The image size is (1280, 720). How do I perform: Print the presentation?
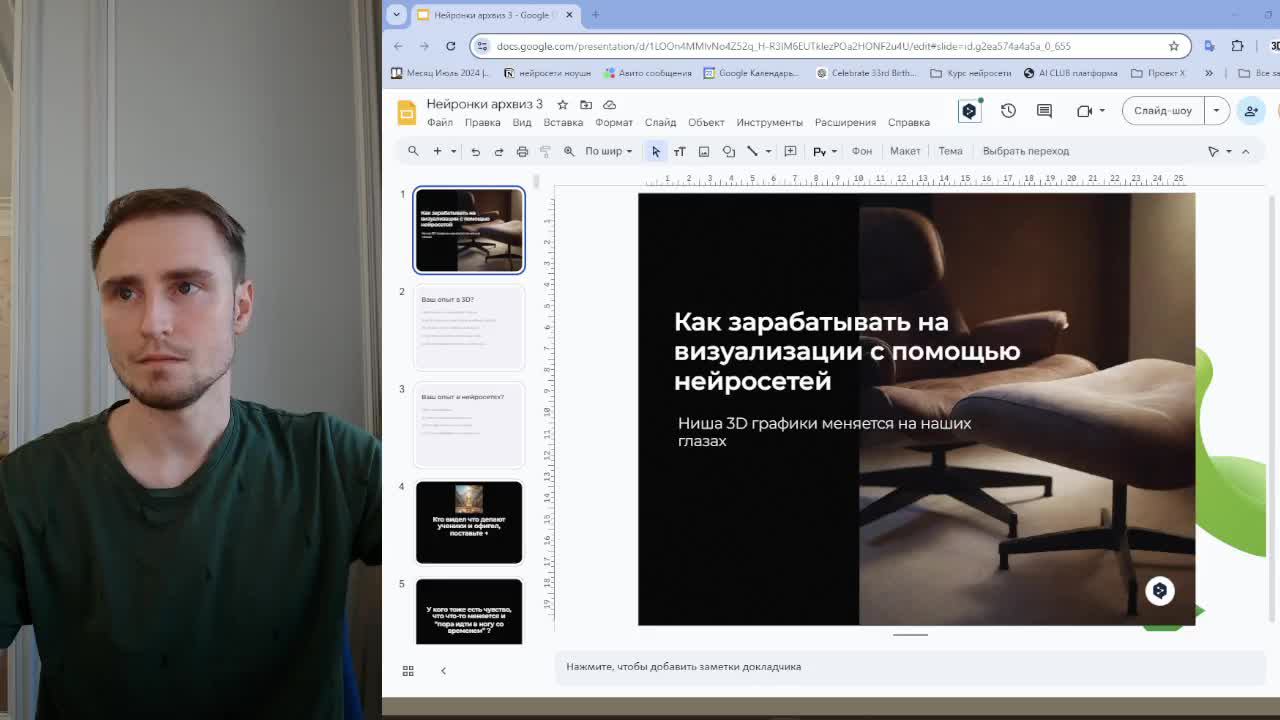[x=522, y=151]
